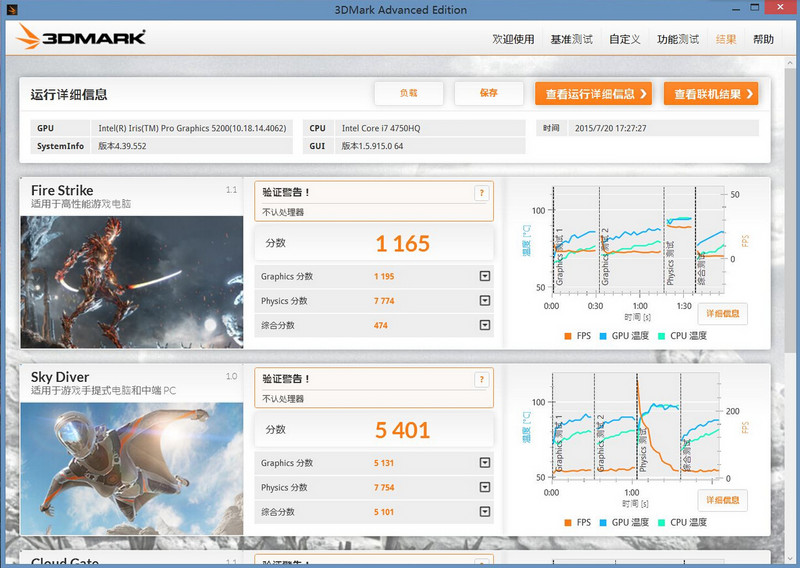Click 查看运行详细信息 orange button
The height and width of the screenshot is (568, 800).
point(593,94)
